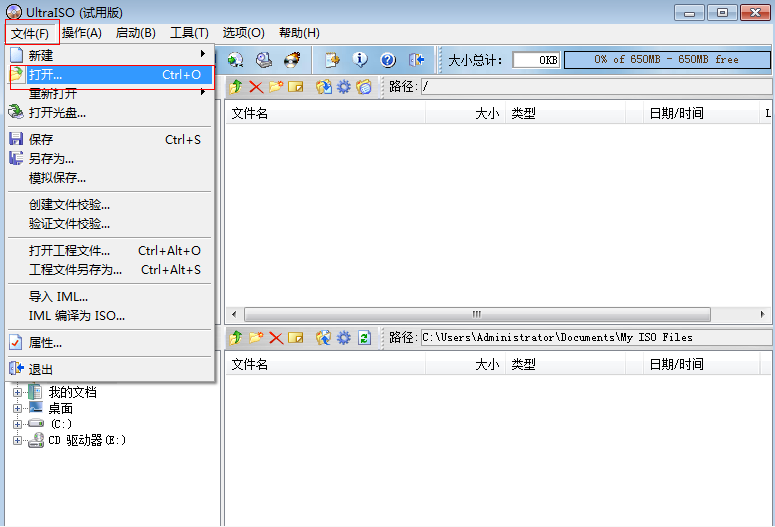Expand the CD 驱动器(E:) tree node

pos(17,440)
